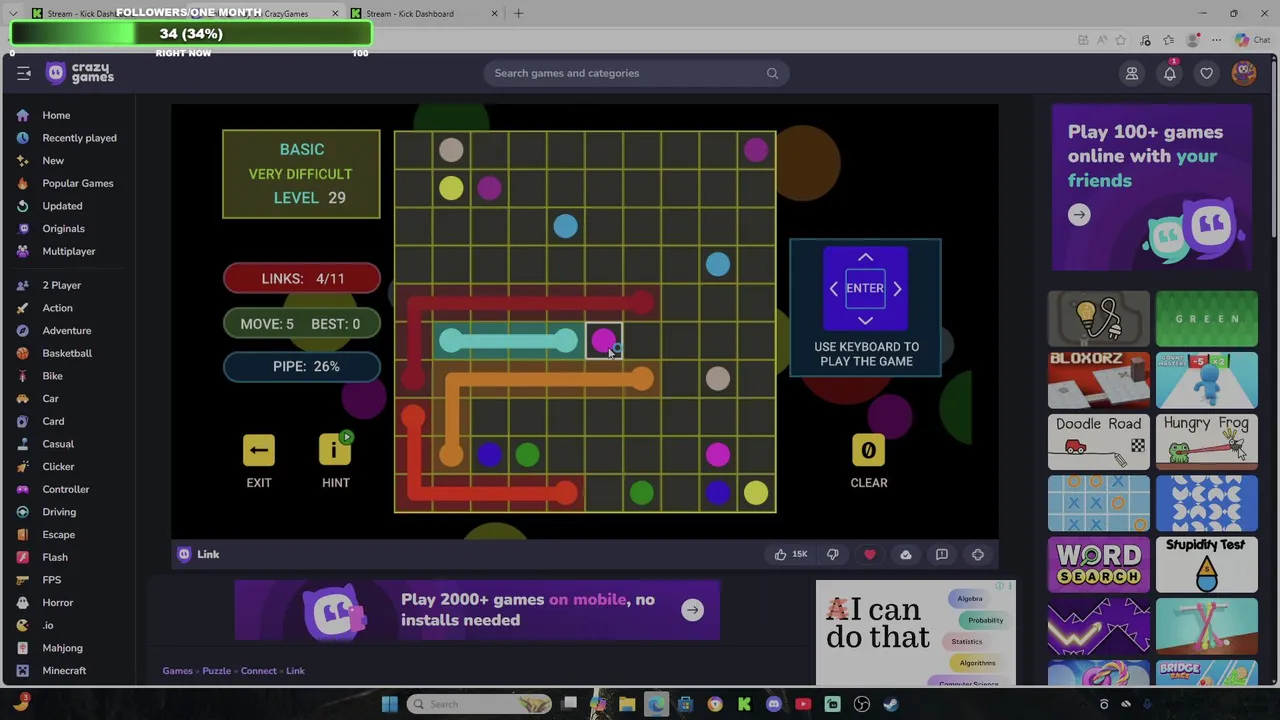Image resolution: width=1280 pixels, height=720 pixels.
Task: Click the Adventure category icon
Action: click(23, 331)
